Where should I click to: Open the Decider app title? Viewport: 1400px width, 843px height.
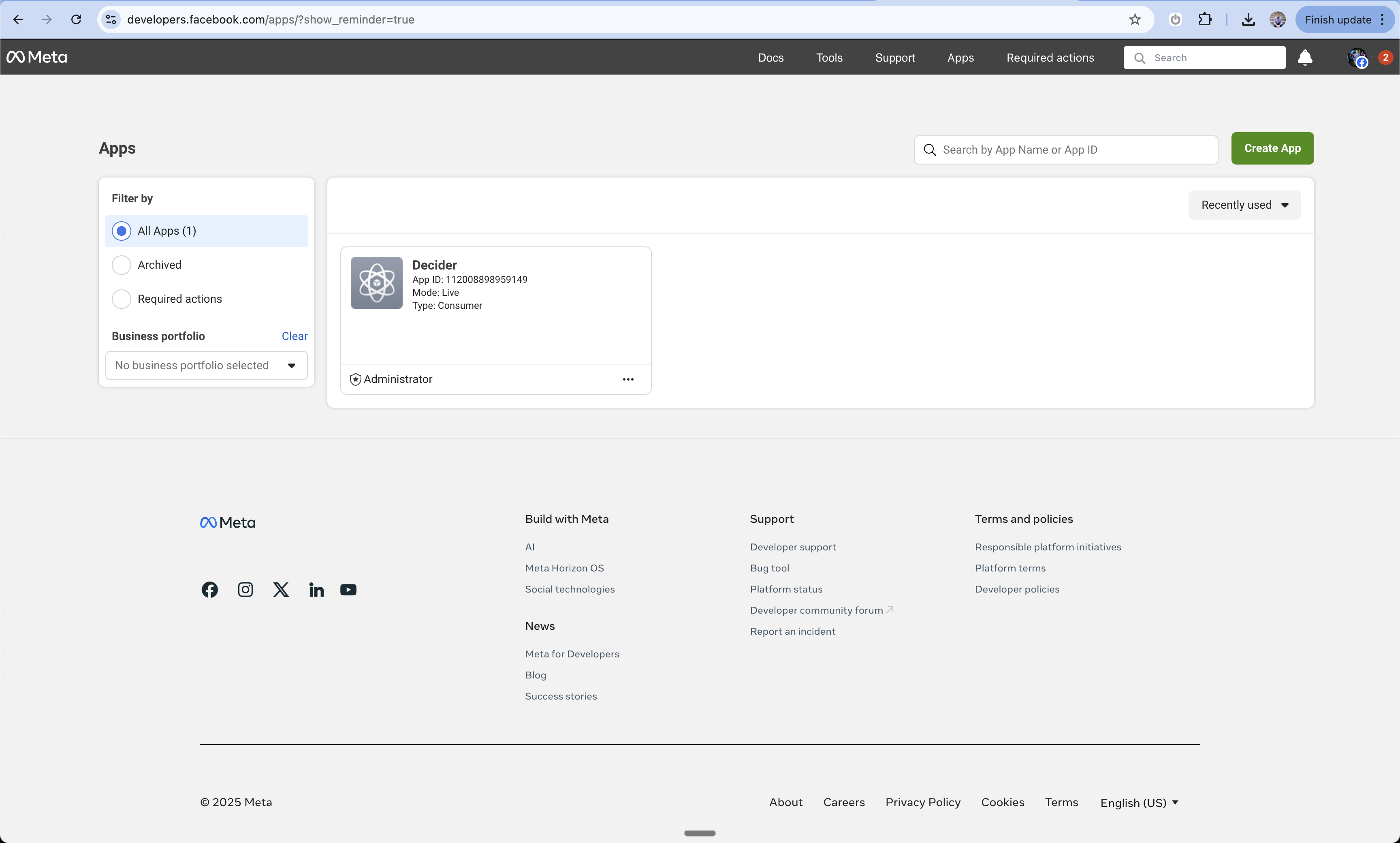pyautogui.click(x=434, y=265)
